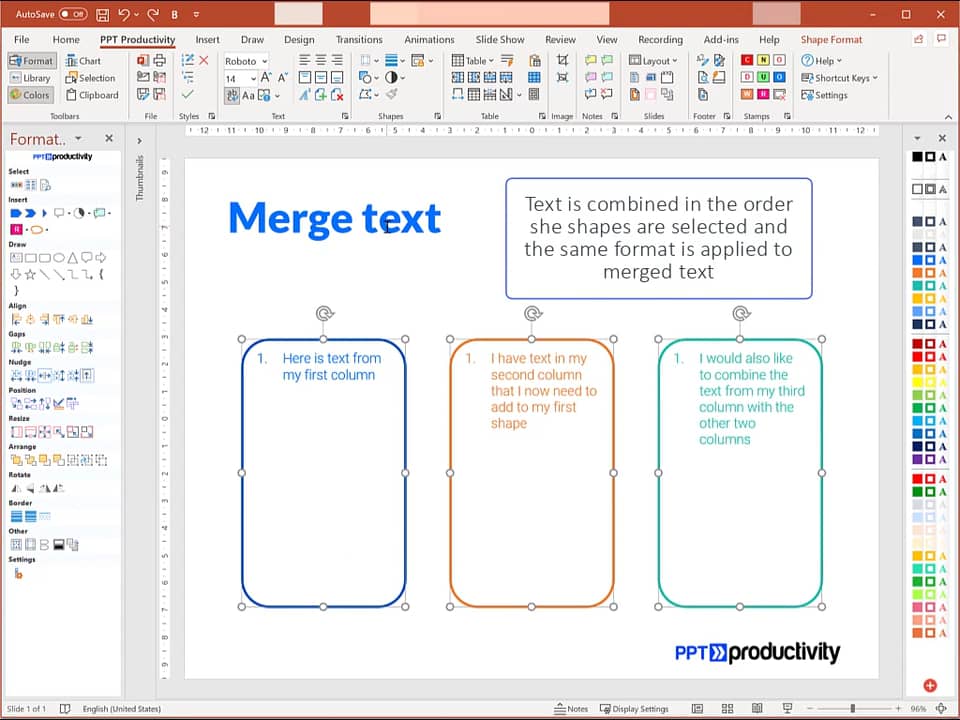Click the Selection button in Toolbars group
Screen dimensions: 960x720
(90, 78)
